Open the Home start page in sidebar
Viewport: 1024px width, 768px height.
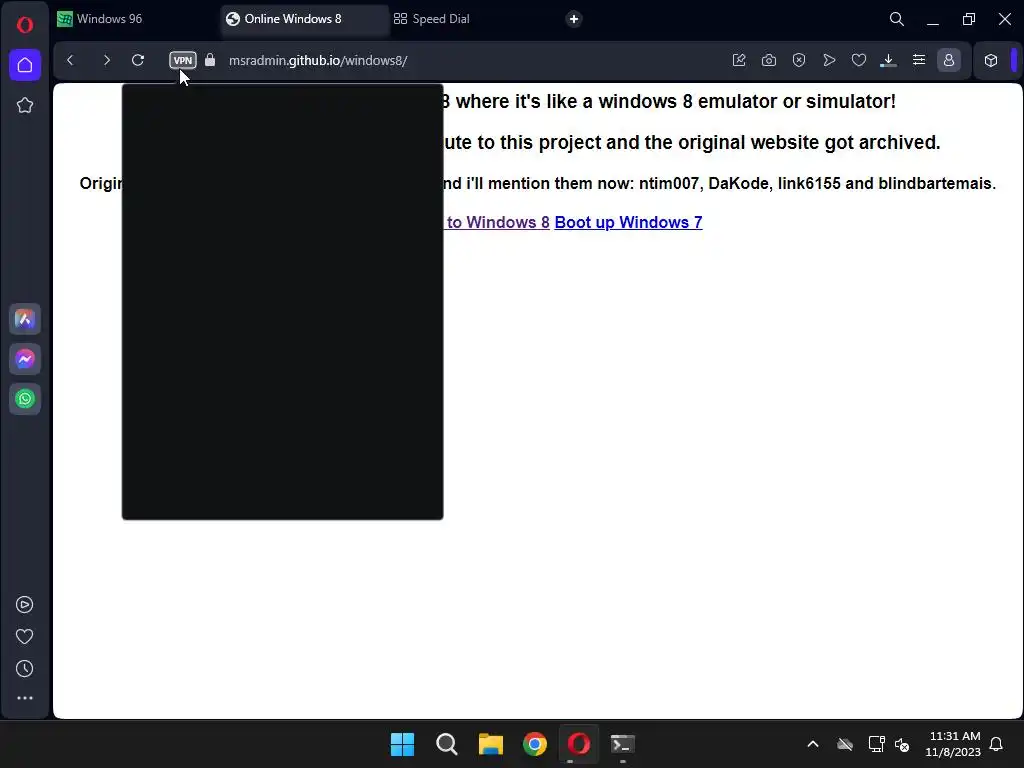(25, 65)
